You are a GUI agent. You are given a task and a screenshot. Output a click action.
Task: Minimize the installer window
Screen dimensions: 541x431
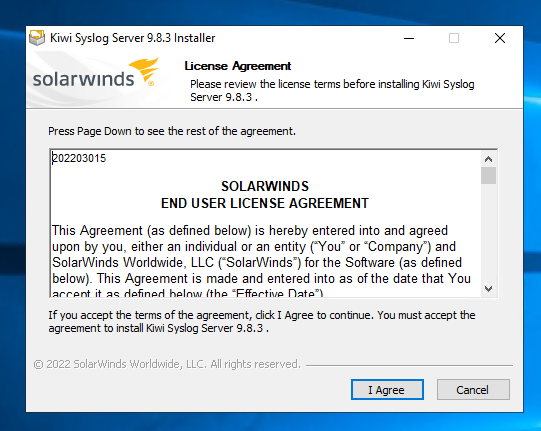409,38
